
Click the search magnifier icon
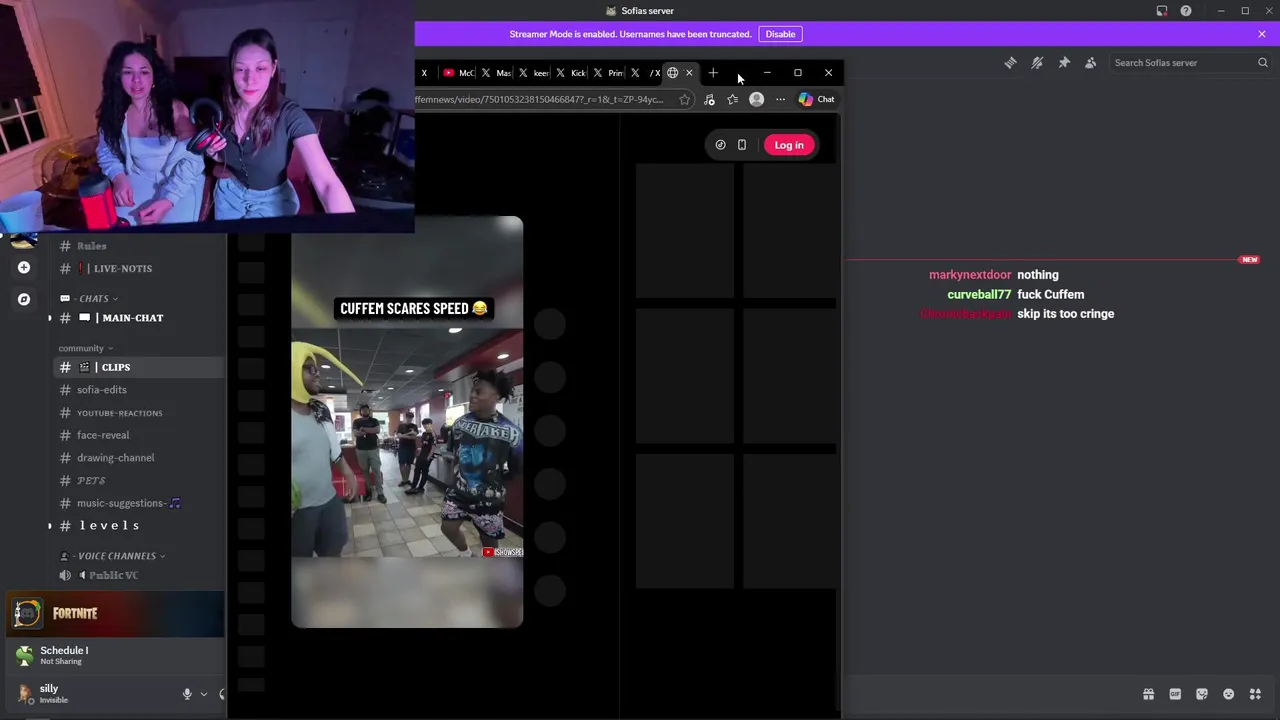[x=1262, y=63]
